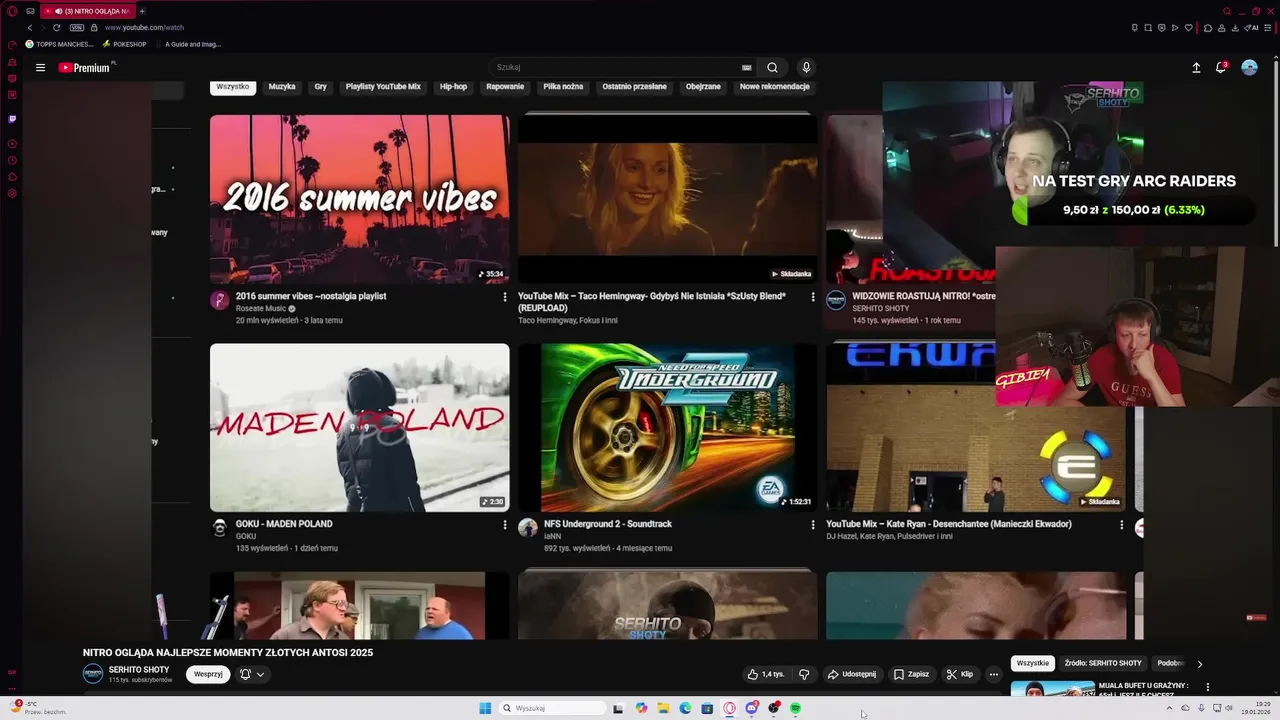Start voice search with microphone icon
The height and width of the screenshot is (720, 1280).
point(806,68)
